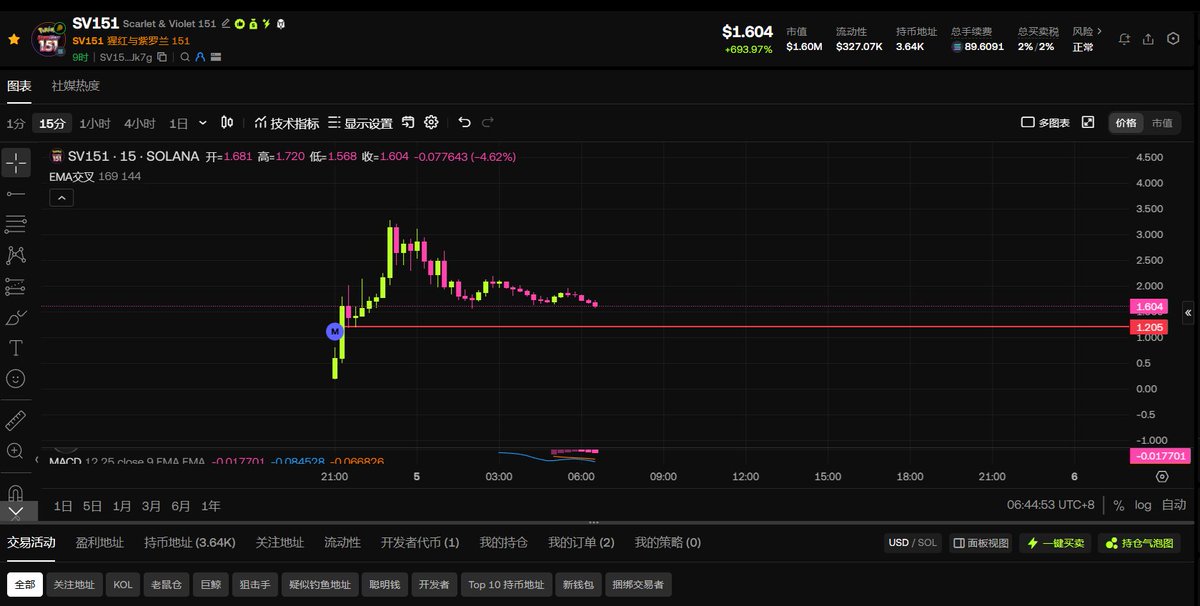The image size is (1200, 606).
Task: Open the candlestick chart type selector
Action: (227, 123)
